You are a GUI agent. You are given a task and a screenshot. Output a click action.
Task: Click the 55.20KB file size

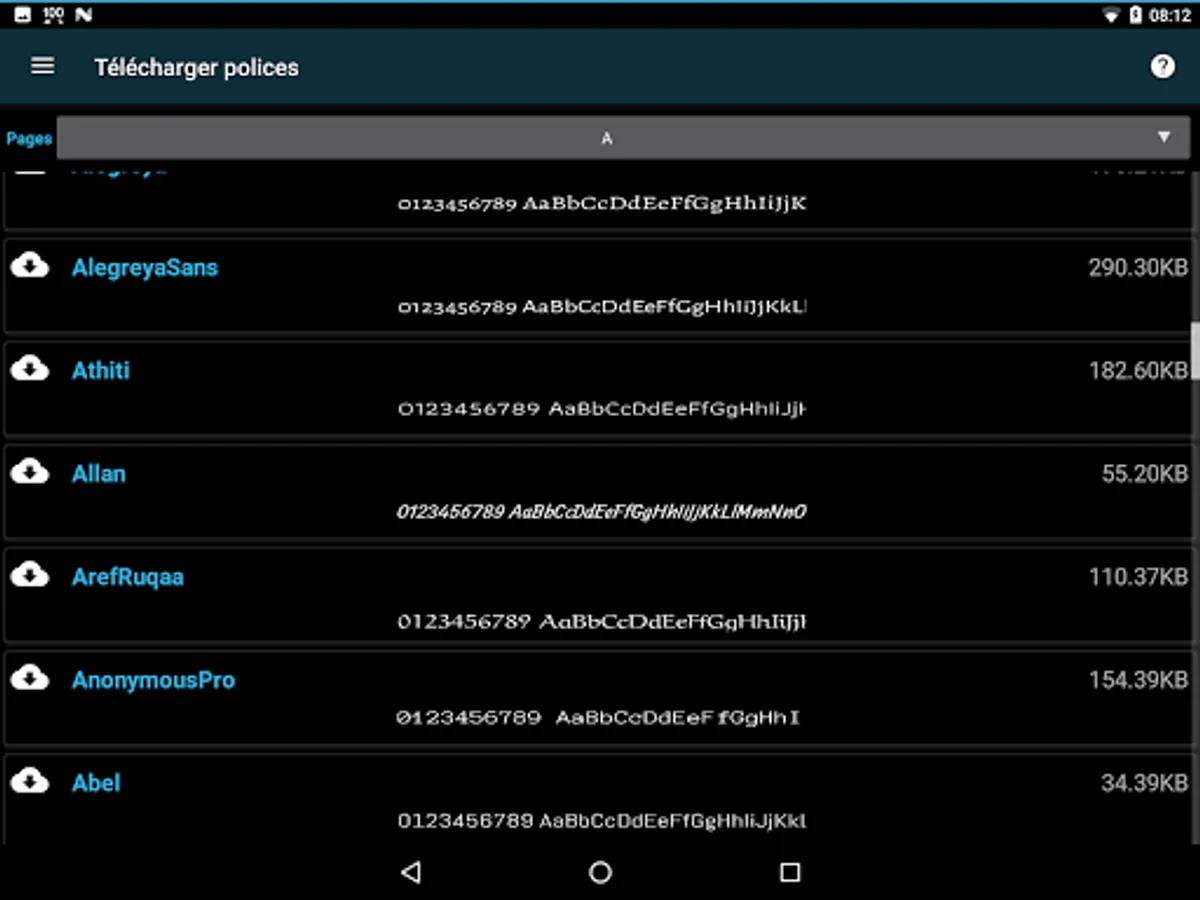[1144, 474]
